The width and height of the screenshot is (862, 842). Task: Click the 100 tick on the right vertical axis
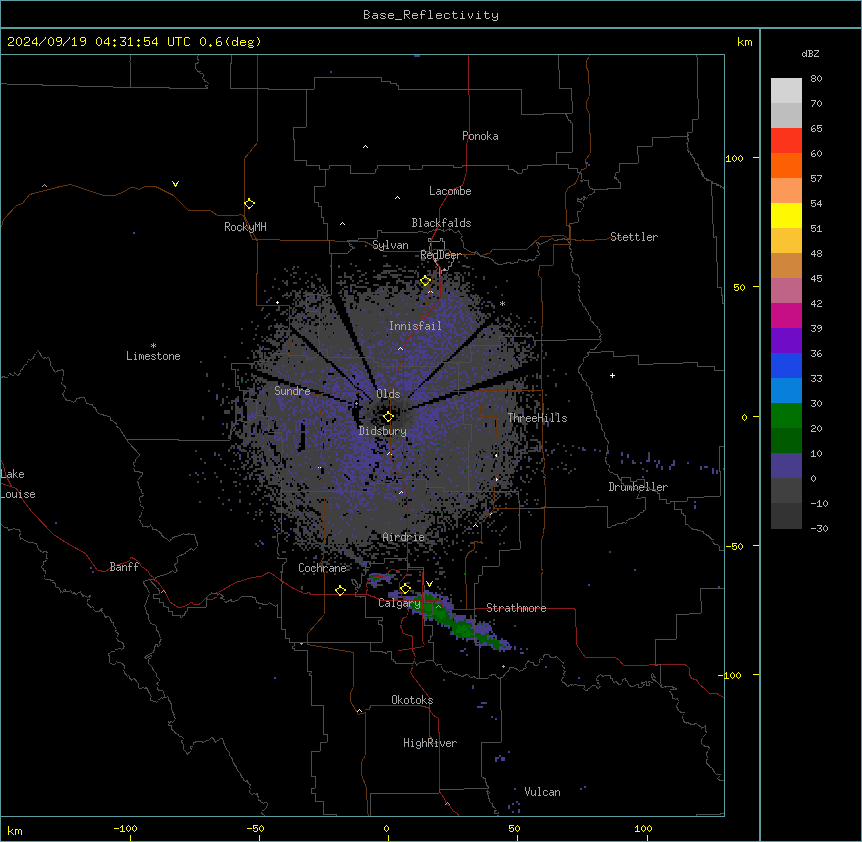(x=734, y=158)
